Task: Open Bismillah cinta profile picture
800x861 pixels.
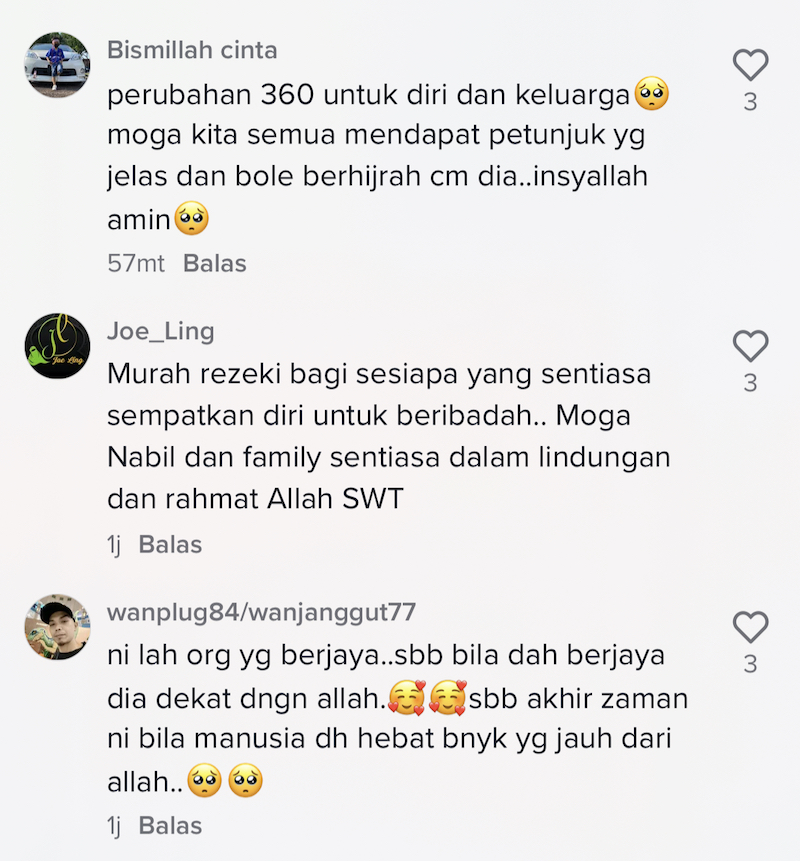Action: tap(57, 65)
